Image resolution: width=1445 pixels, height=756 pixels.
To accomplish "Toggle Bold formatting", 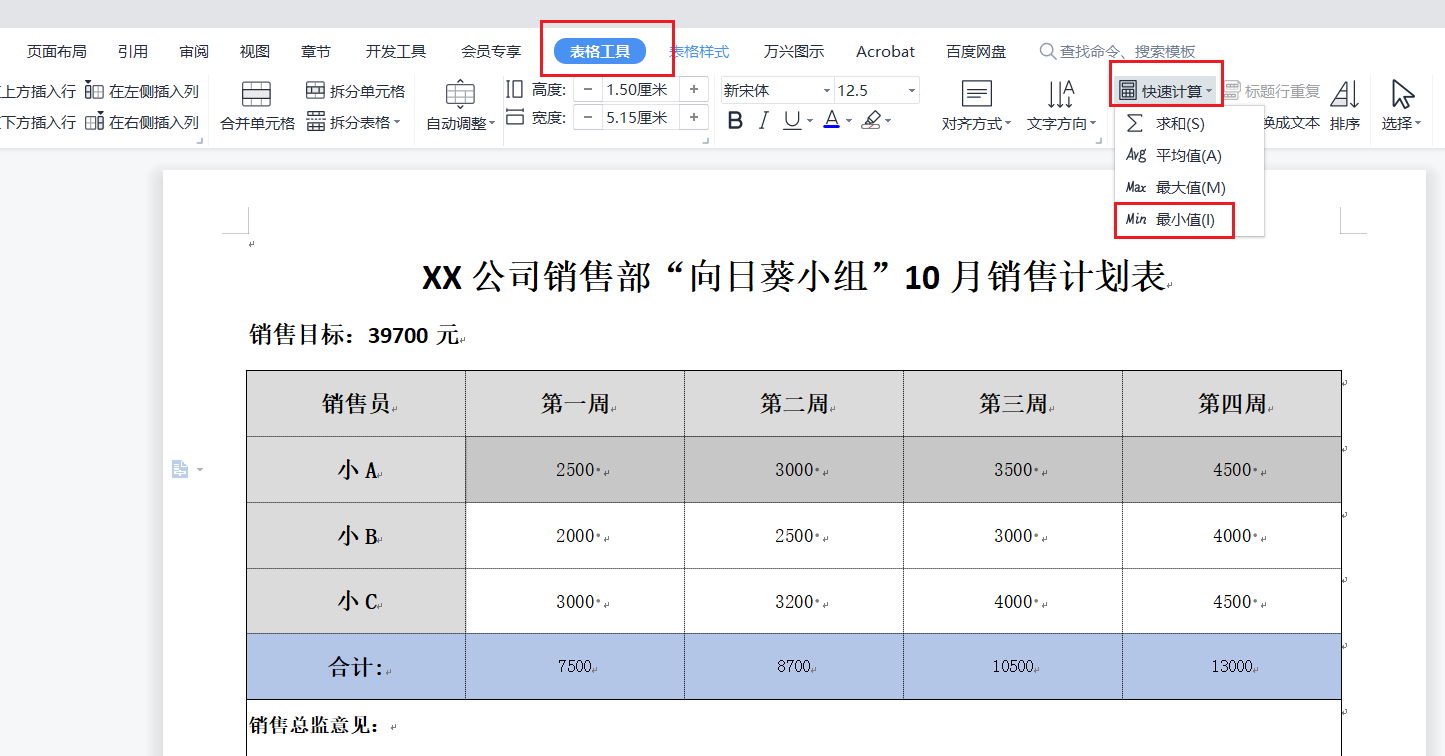I will 735,121.
